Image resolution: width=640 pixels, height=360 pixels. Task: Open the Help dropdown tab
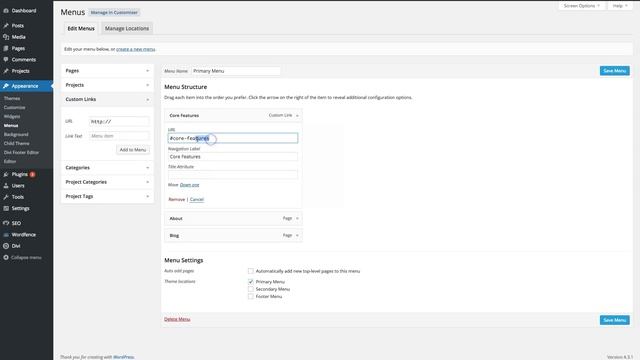click(x=620, y=6)
